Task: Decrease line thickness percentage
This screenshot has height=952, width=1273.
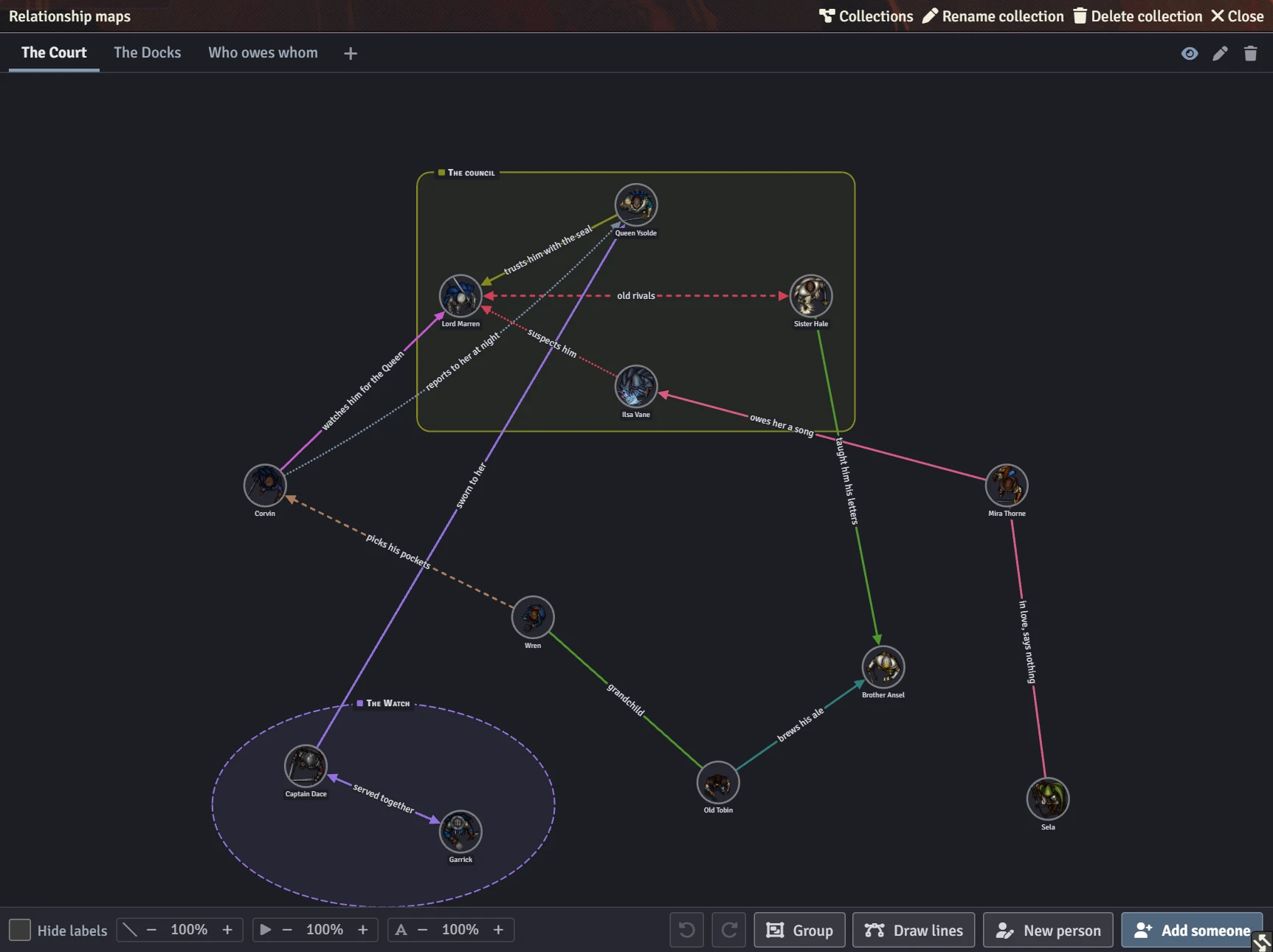Action: (x=151, y=930)
